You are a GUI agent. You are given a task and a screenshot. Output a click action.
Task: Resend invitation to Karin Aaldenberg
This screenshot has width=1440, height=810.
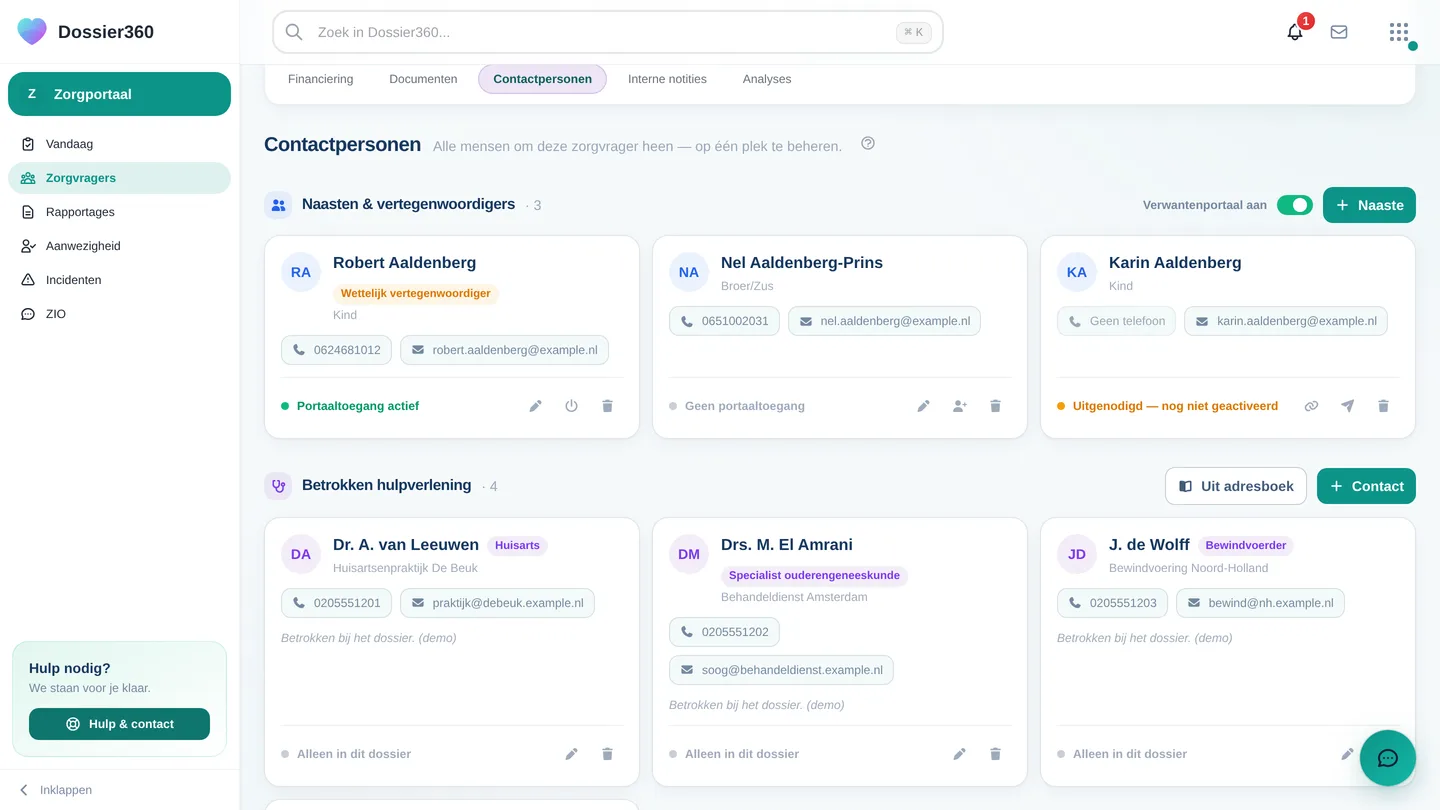tap(1348, 406)
